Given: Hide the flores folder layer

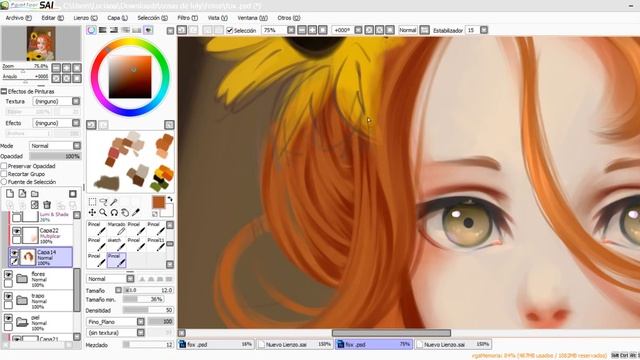Looking at the screenshot, I should pyautogui.click(x=8, y=275).
